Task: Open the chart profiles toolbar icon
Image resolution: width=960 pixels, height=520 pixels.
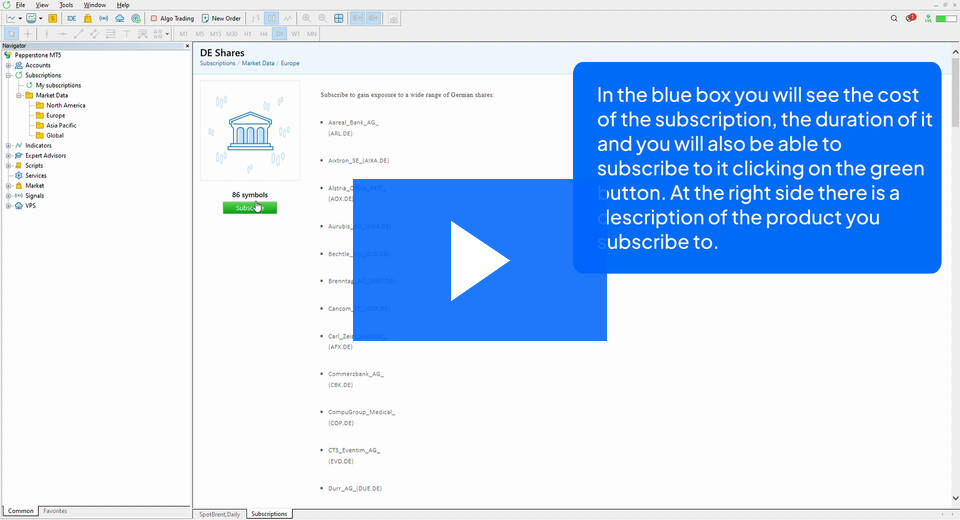Action: [31, 18]
